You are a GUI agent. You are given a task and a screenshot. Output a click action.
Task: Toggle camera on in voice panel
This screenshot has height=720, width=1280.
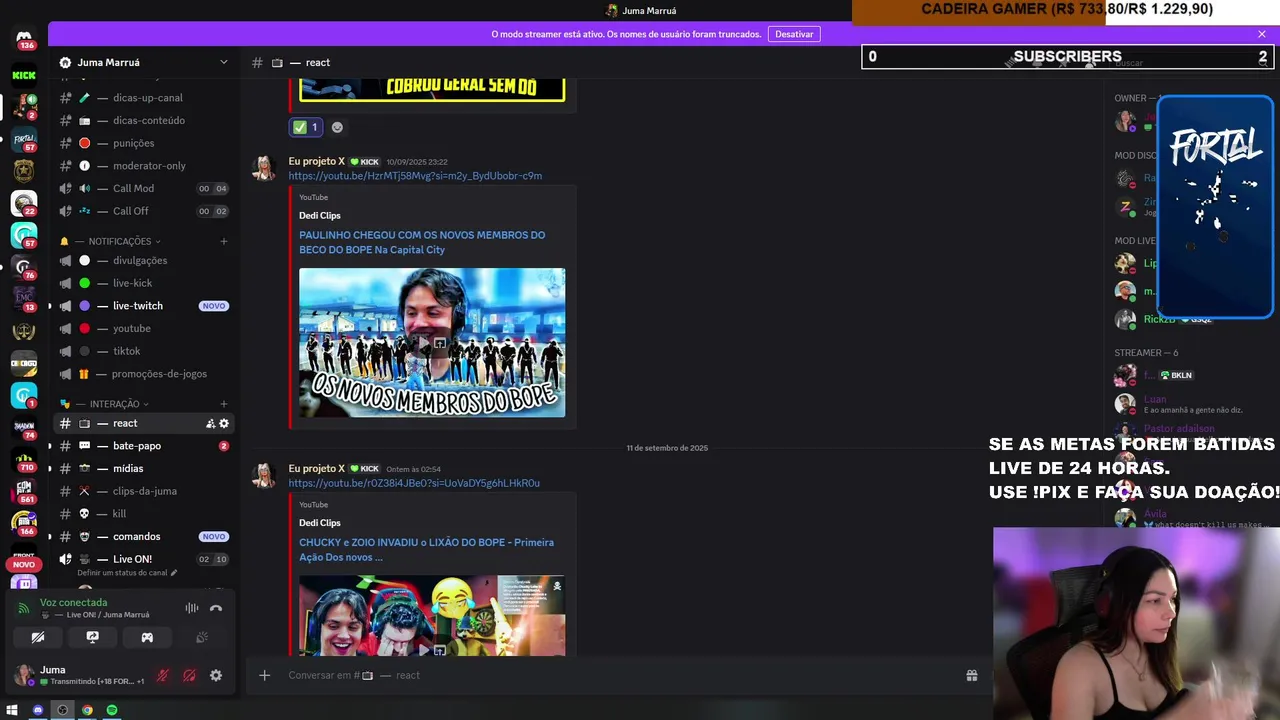(38, 637)
